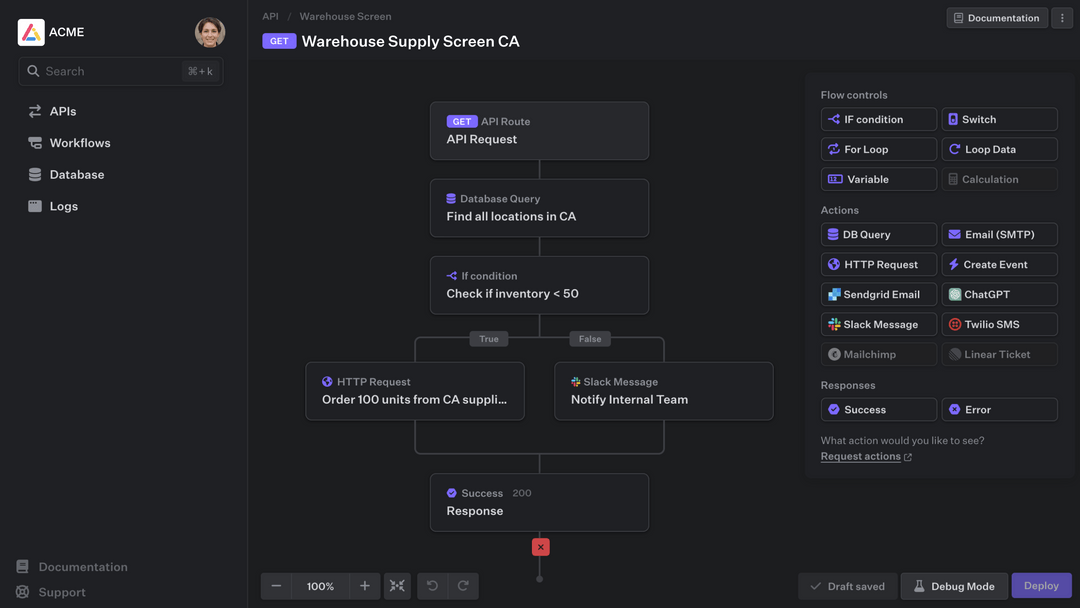The image size is (1080, 608).
Task: Click the Deploy button
Action: [x=1041, y=585]
